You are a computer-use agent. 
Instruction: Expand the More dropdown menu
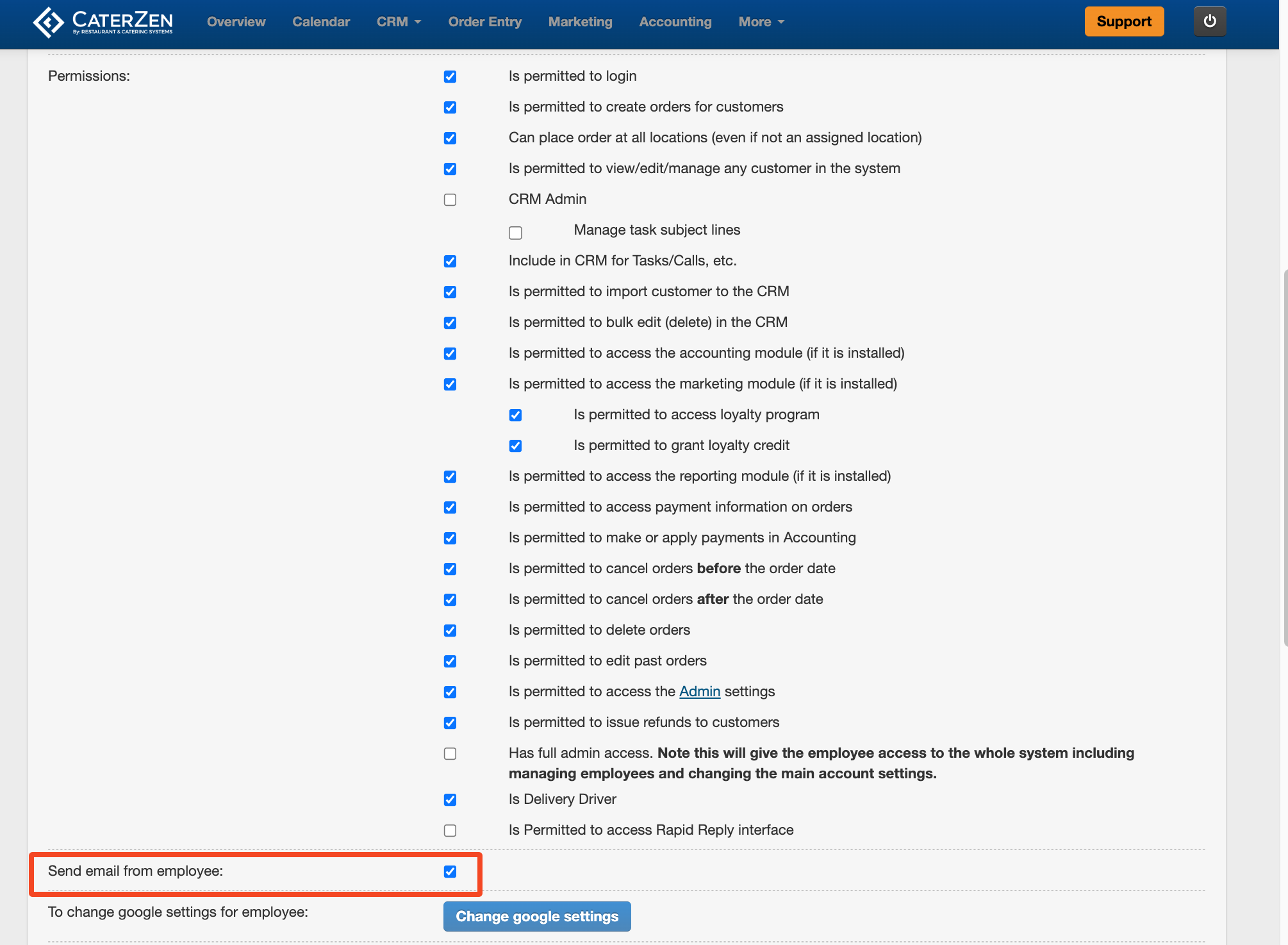761,22
